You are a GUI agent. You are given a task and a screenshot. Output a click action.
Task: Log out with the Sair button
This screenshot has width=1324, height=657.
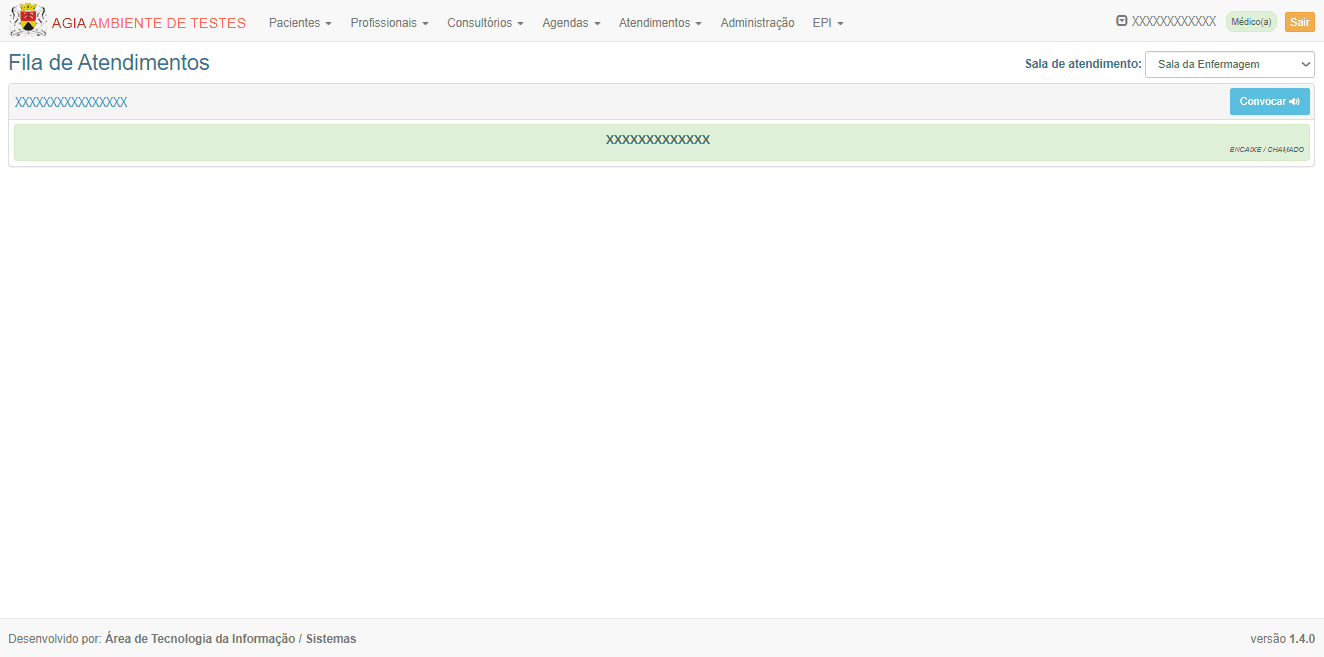(x=1300, y=22)
